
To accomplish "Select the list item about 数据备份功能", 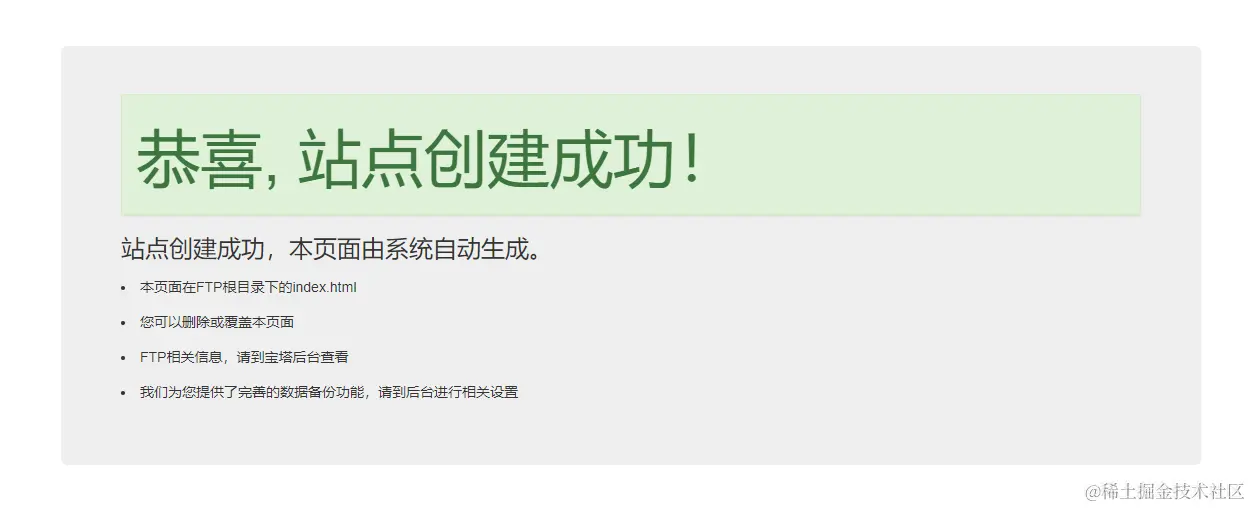I will (329, 392).
